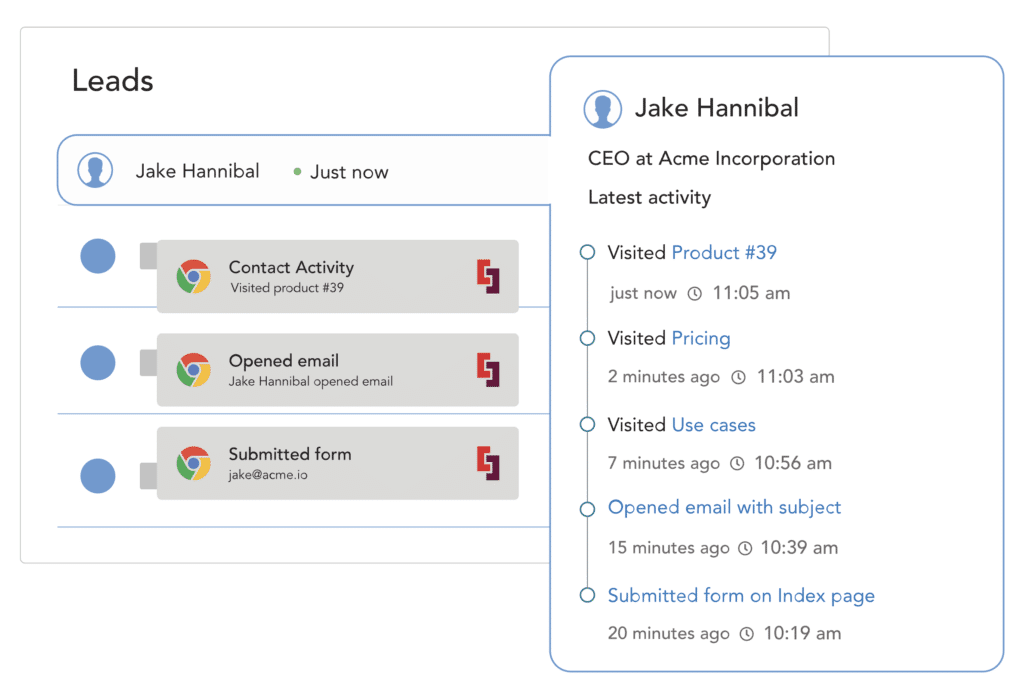Click Jake Hannibal's avatar in Leads row
The image size is (1024, 694).
pos(95,171)
